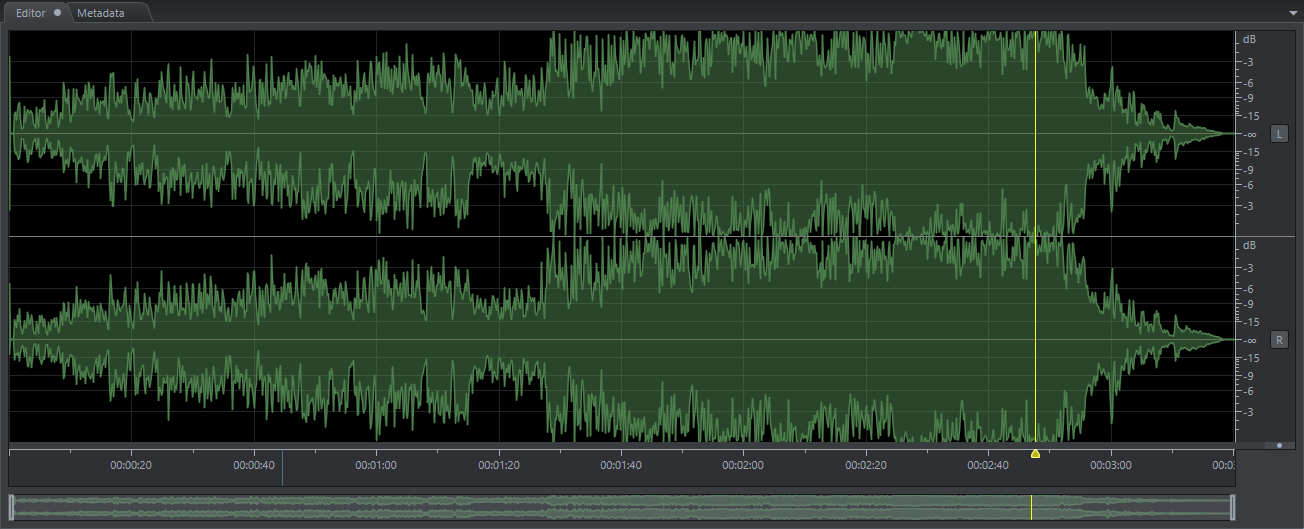Select the Editor tab
The height and width of the screenshot is (529, 1304).
click(x=30, y=12)
